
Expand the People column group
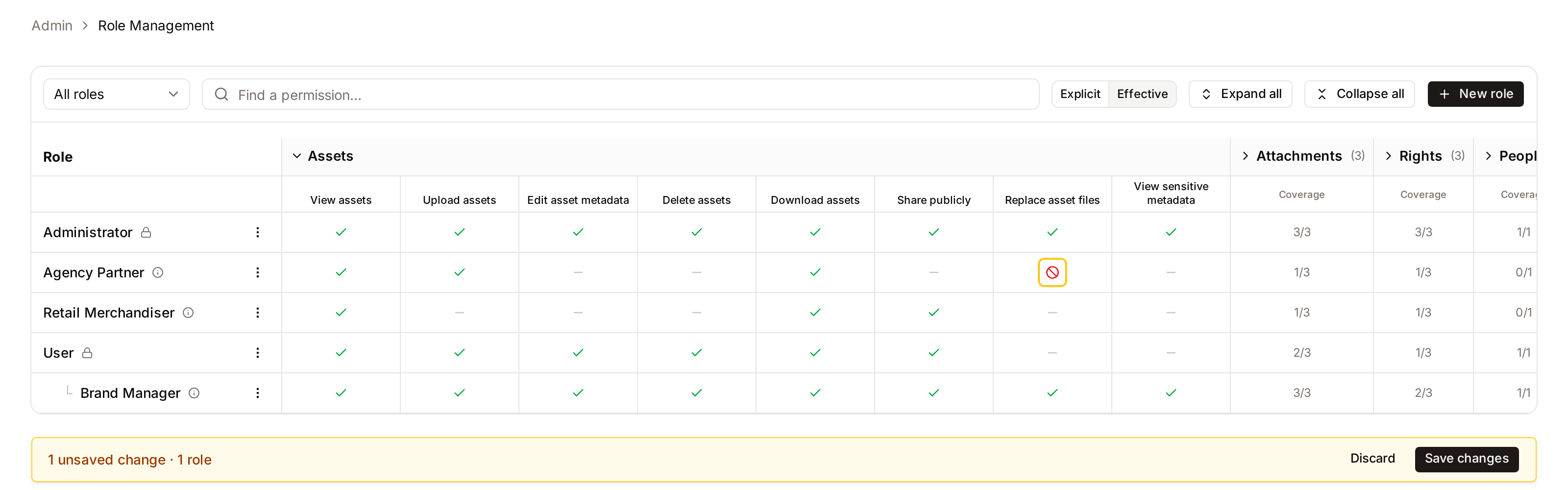tap(1511, 156)
